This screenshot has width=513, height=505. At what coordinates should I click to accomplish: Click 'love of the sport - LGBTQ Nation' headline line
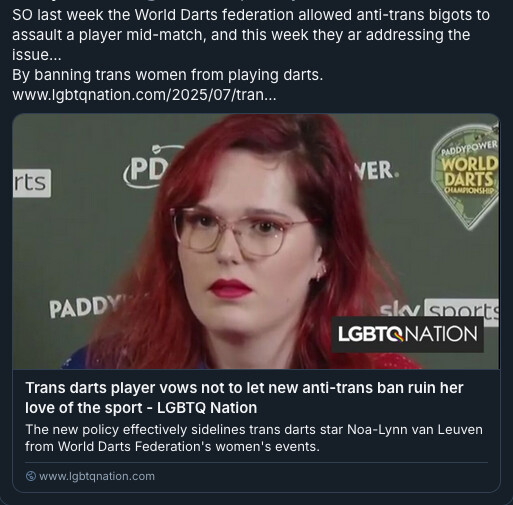coord(141,408)
